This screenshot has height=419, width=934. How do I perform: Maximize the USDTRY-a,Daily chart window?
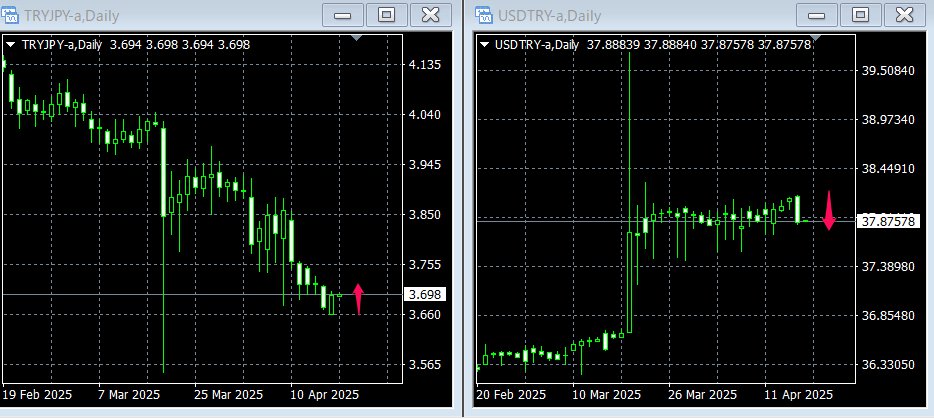(x=861, y=15)
